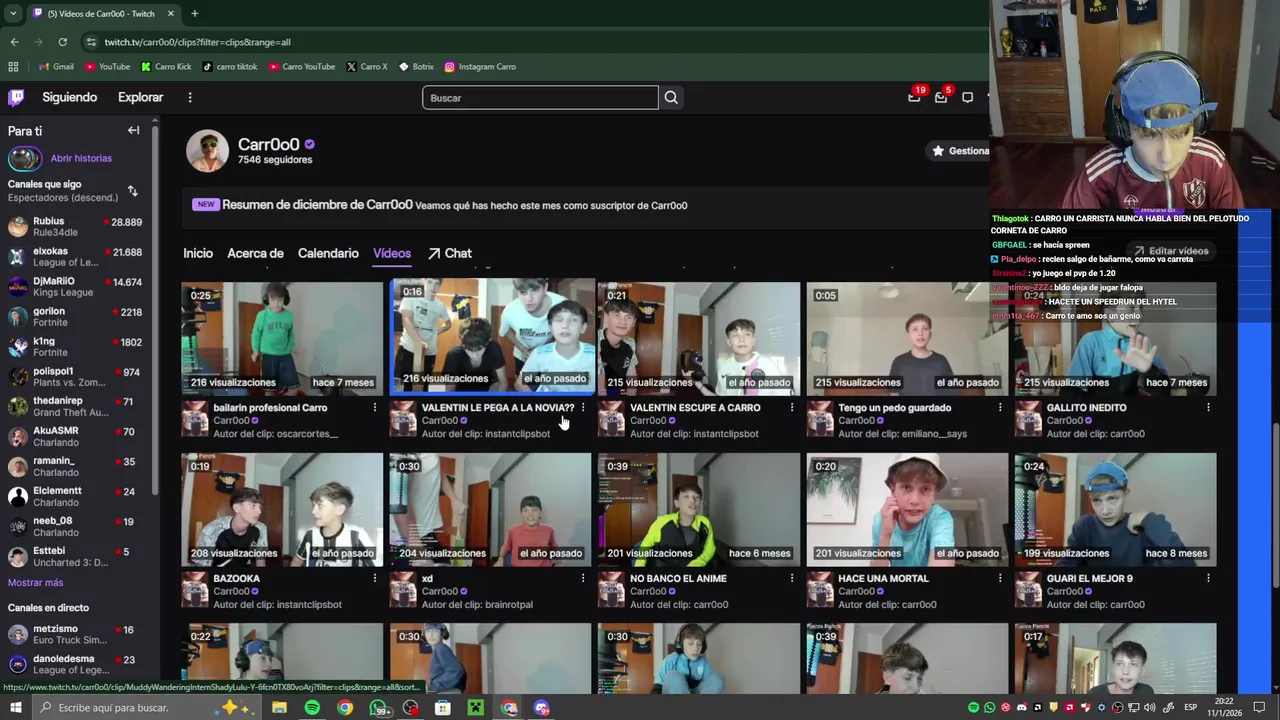Play the VALENTIN ESCUPE A CARRO thumbnail
1280x720 pixels.
(x=699, y=337)
